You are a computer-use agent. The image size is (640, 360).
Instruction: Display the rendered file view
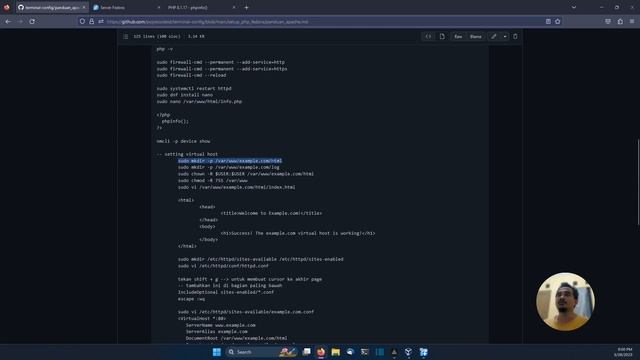pyautogui.click(x=442, y=36)
